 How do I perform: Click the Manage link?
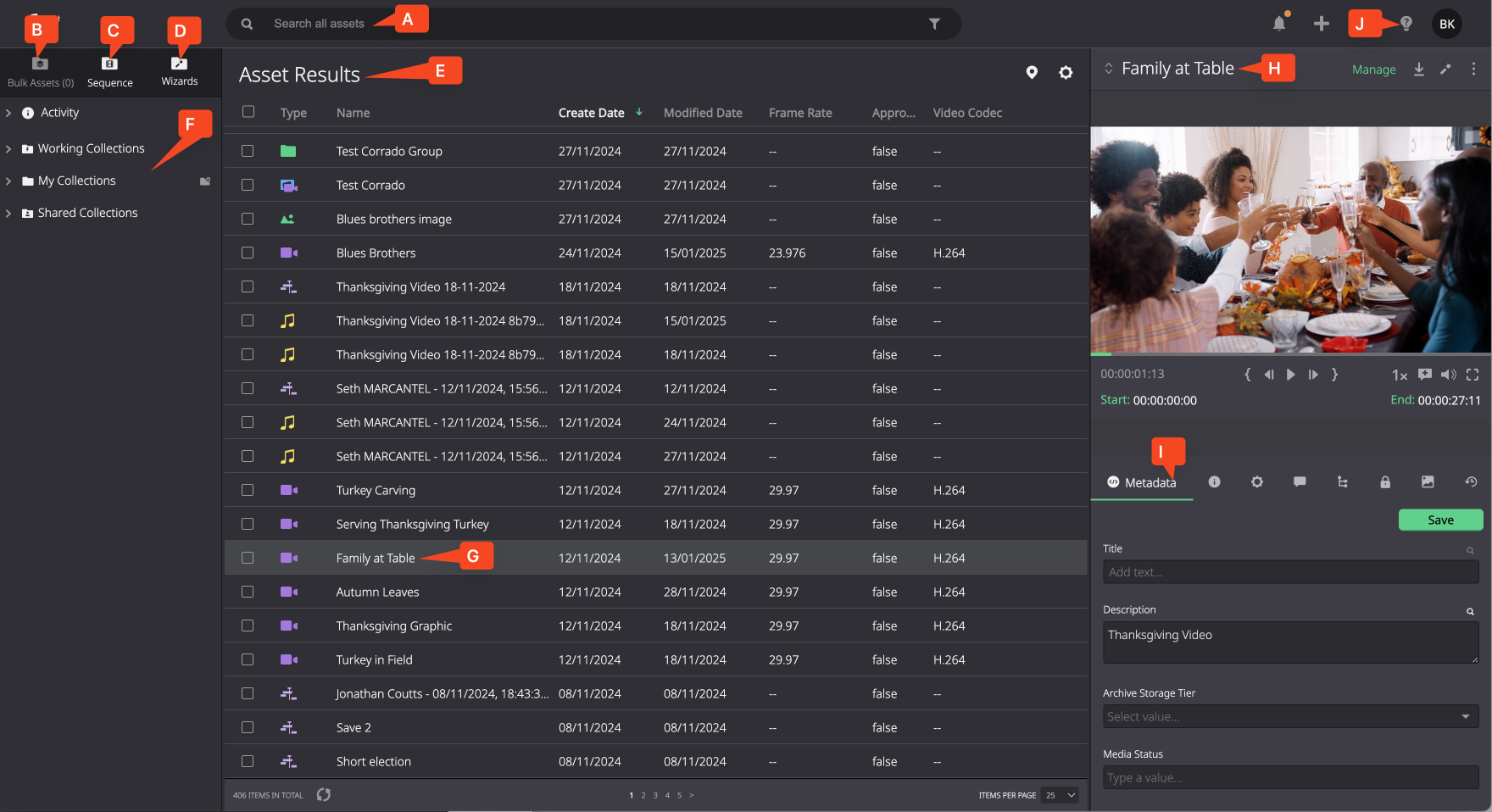pos(1374,70)
